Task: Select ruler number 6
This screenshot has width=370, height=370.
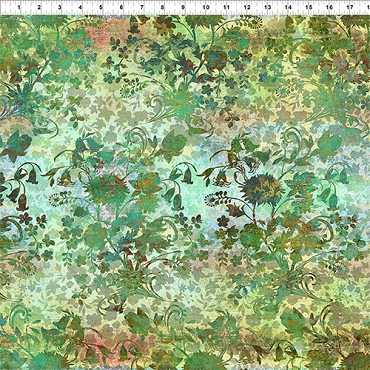Action: pyautogui.click(x=121, y=7)
